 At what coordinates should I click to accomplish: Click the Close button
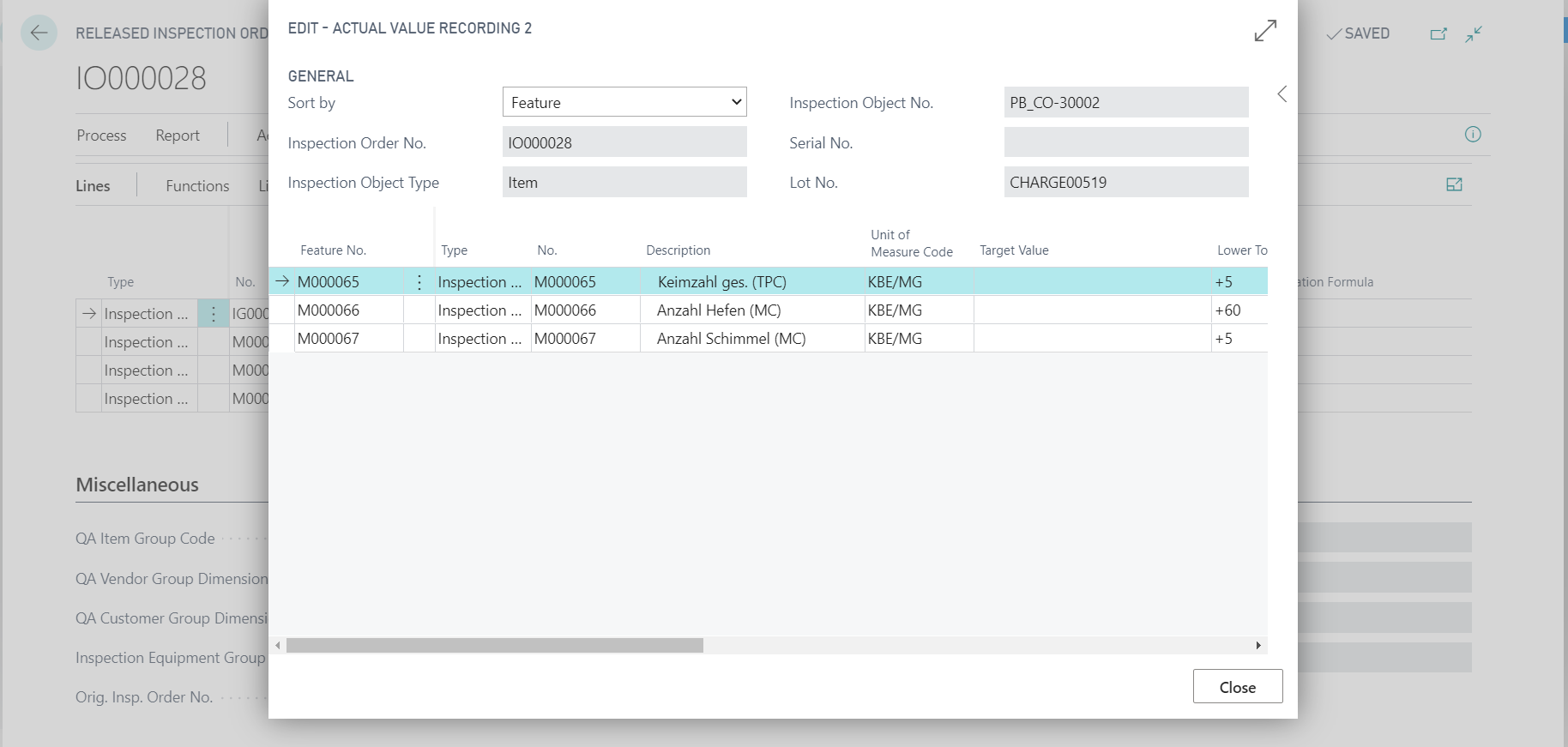(x=1238, y=687)
